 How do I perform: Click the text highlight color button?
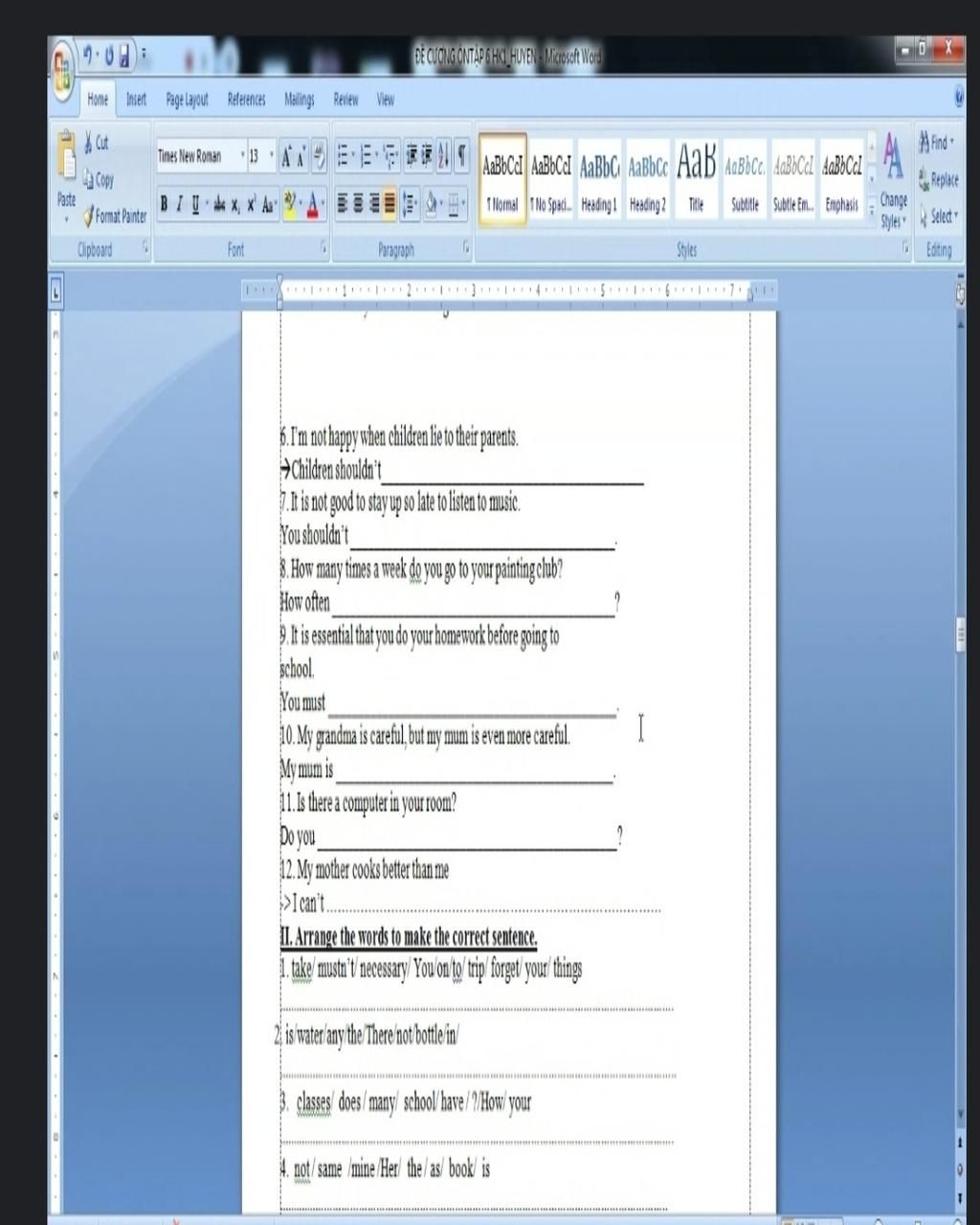(291, 203)
